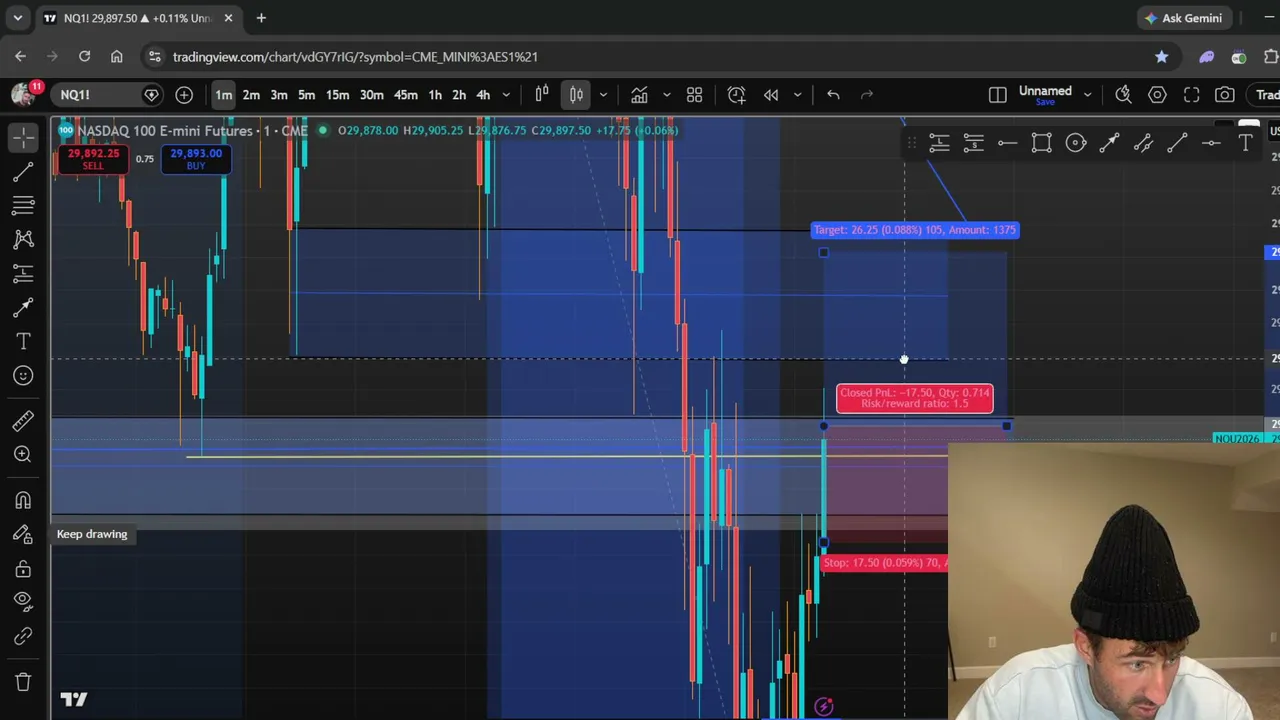1280x720 pixels.
Task: Toggle magnet mode
Action: pos(23,500)
